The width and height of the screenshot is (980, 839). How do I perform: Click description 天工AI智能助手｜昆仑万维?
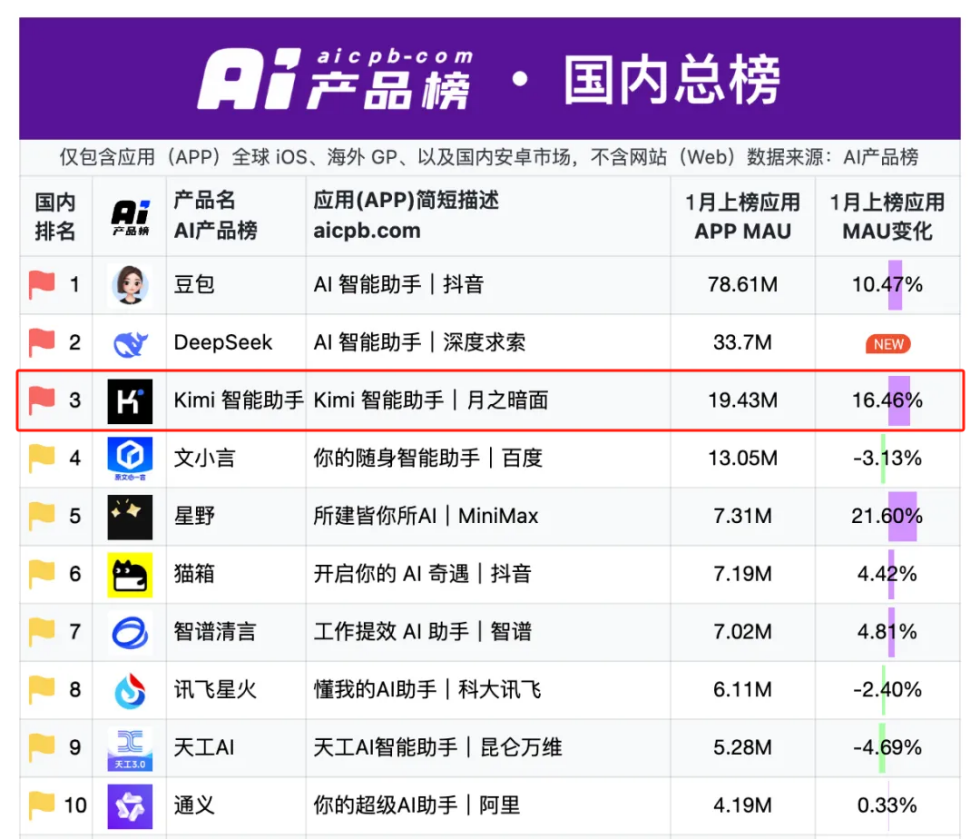438,747
